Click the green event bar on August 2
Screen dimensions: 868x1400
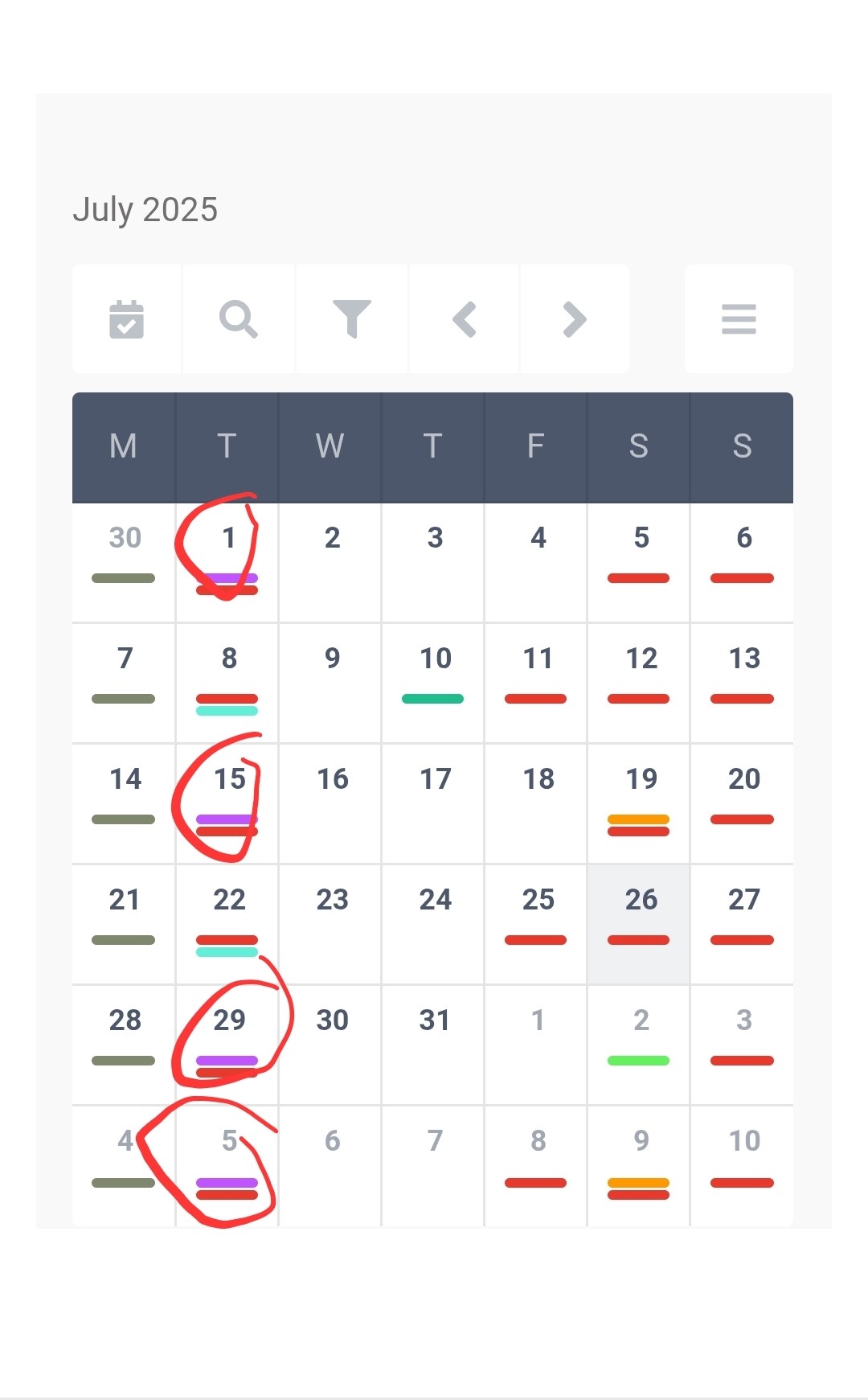pyautogui.click(x=639, y=1061)
